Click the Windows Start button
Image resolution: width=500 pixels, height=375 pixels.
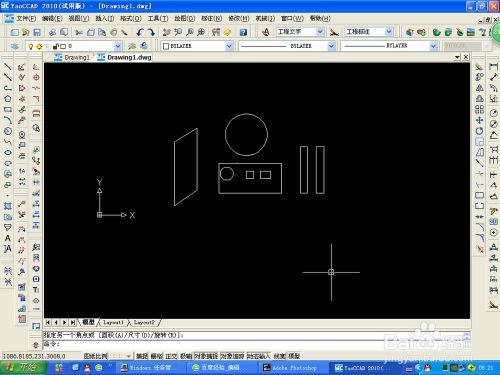[23, 367]
